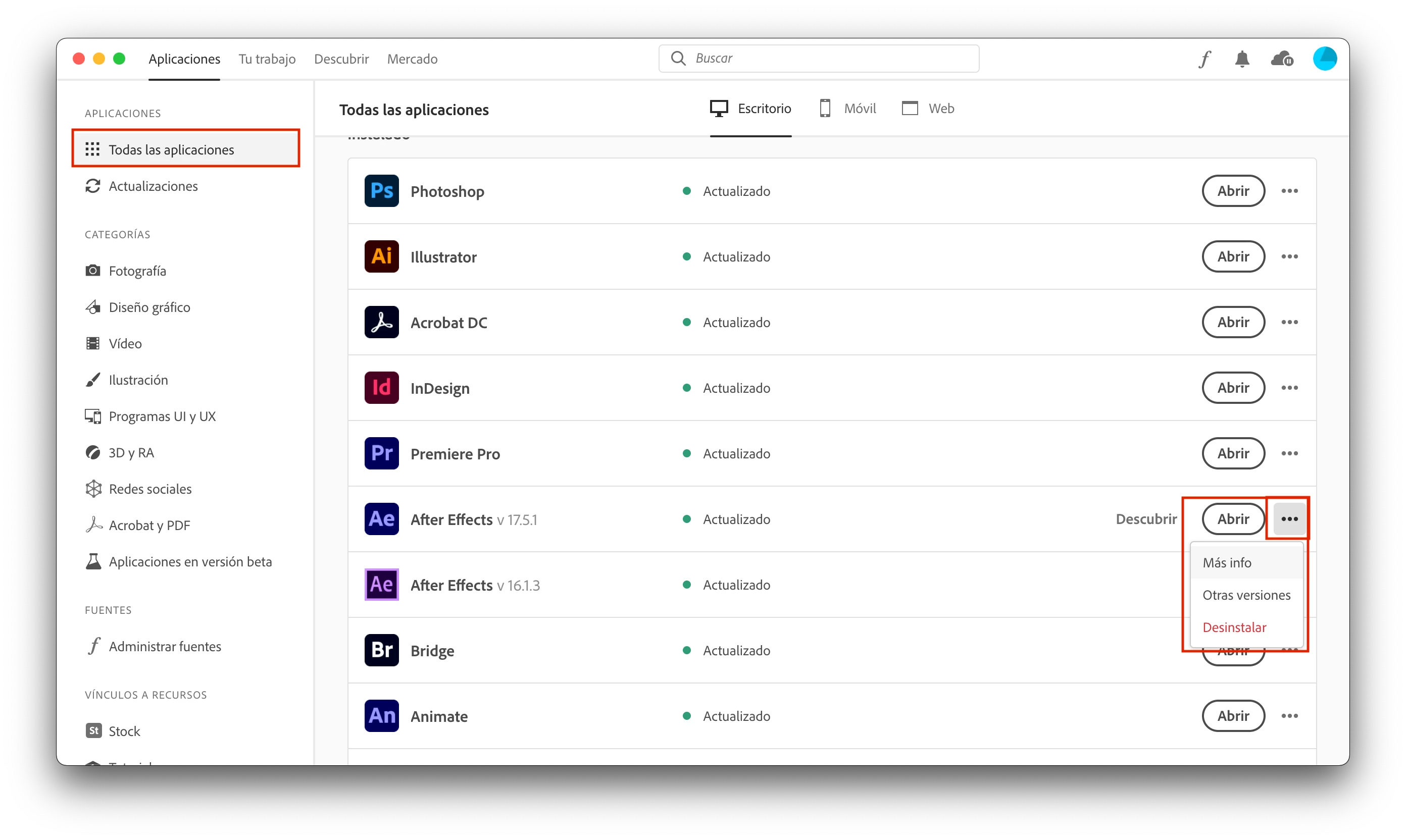Click the blue profile avatar

[1325, 59]
